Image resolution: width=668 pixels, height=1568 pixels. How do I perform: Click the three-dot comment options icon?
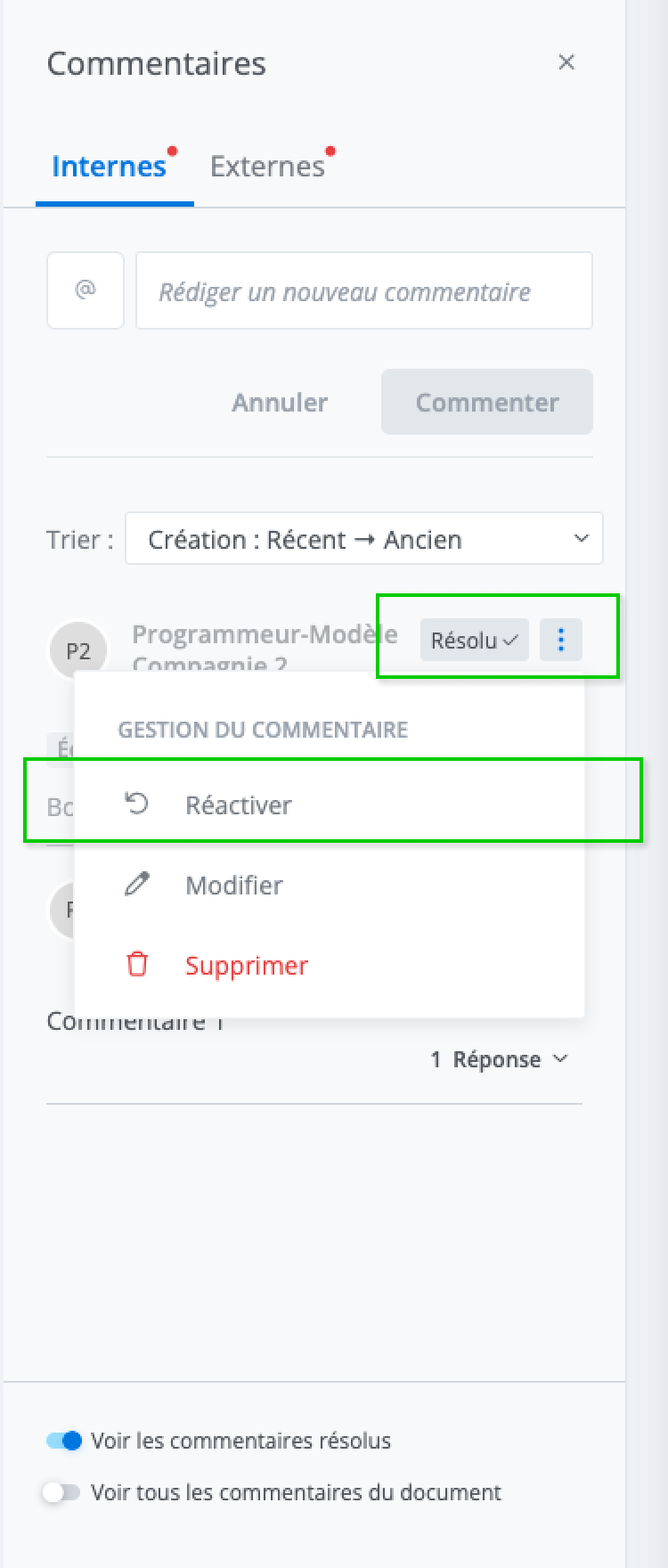pos(561,640)
